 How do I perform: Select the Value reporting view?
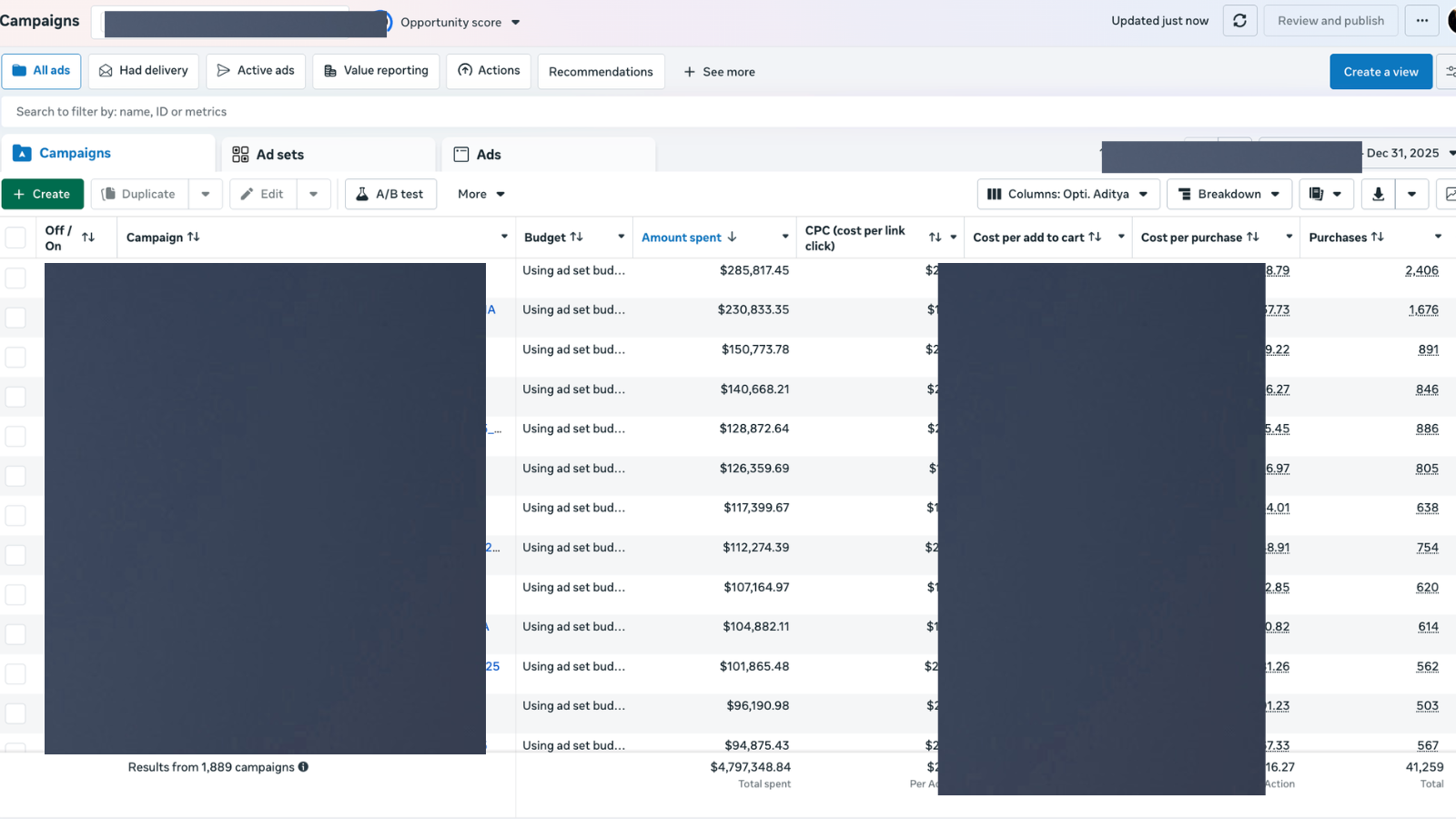tap(376, 71)
